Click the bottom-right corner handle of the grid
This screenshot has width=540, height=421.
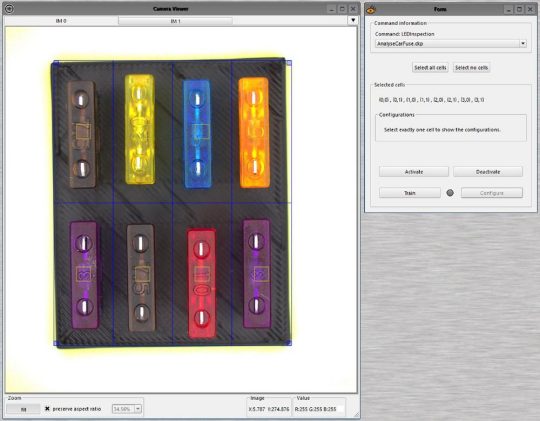[289, 343]
